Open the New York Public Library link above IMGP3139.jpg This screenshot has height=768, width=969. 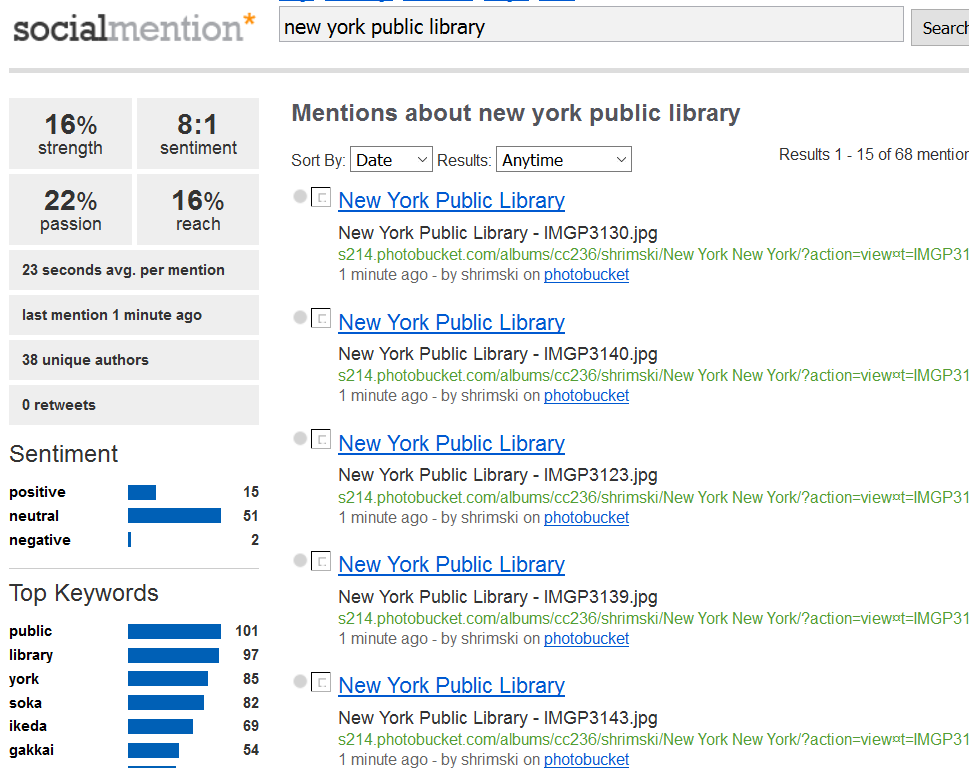(x=452, y=564)
